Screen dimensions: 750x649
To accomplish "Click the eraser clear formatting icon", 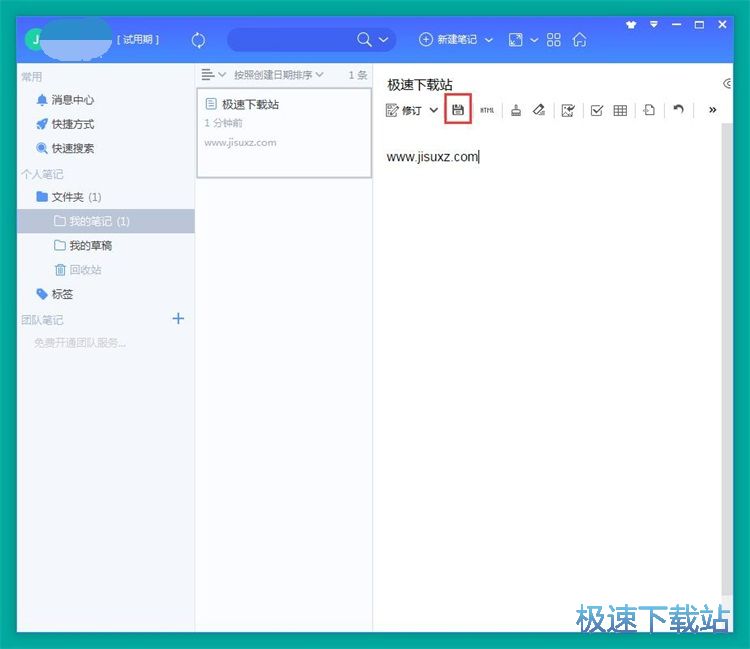I will pyautogui.click(x=539, y=110).
